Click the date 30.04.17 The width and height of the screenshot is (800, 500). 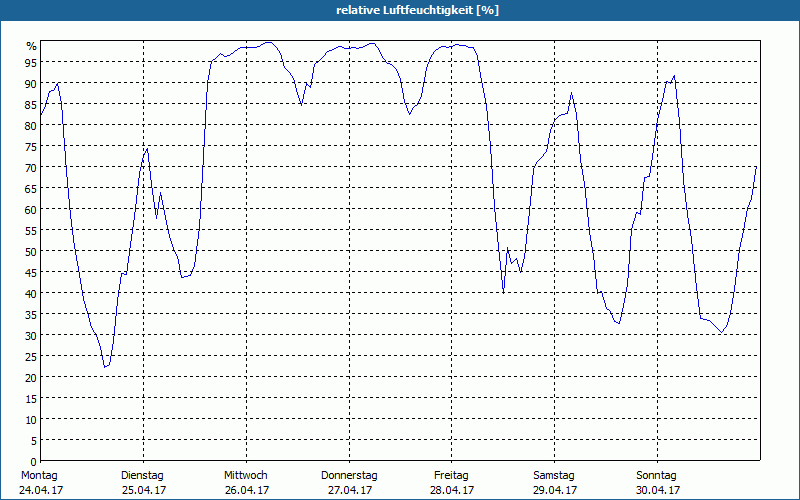click(x=658, y=490)
